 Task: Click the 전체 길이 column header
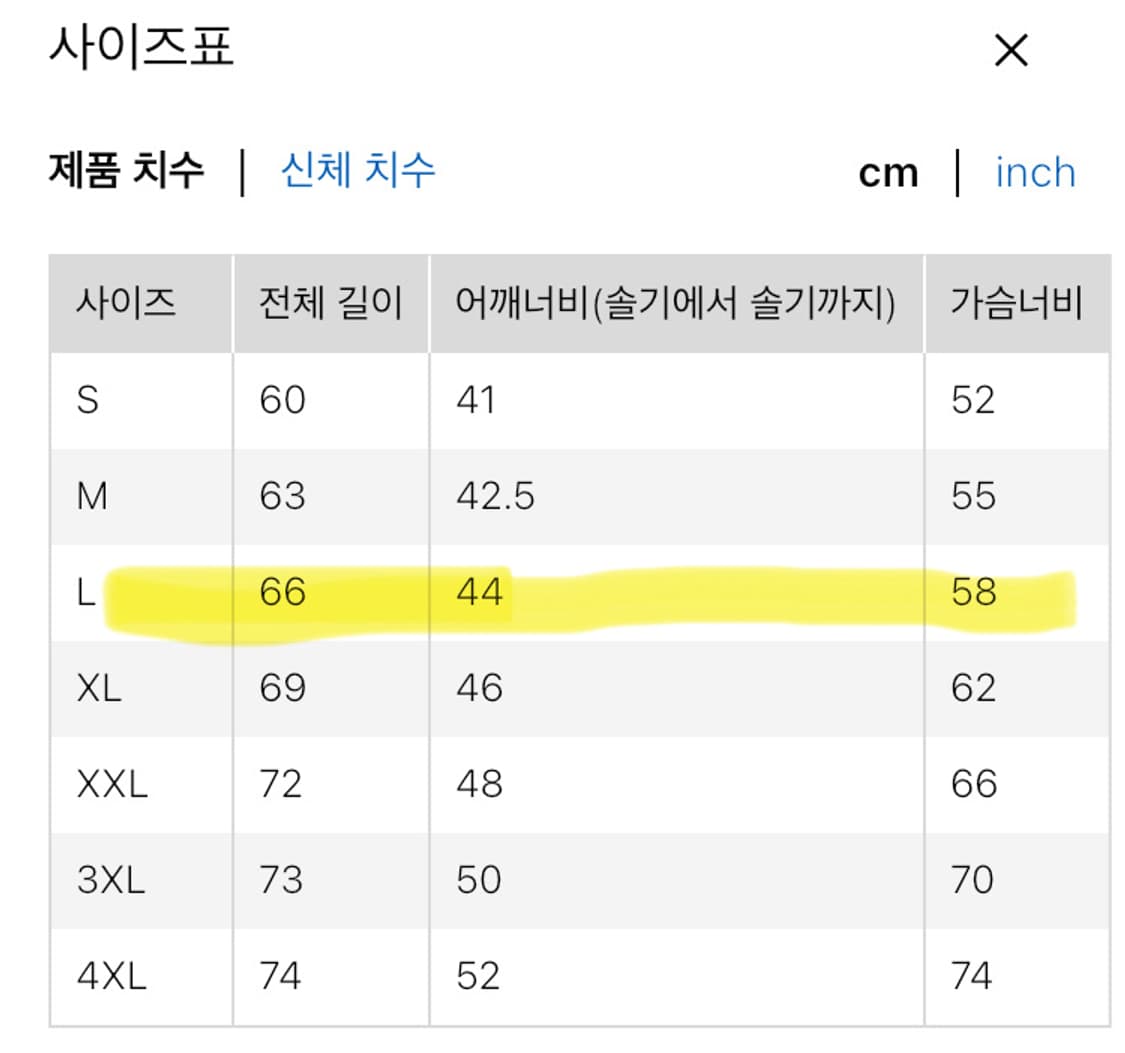[x=330, y=303]
